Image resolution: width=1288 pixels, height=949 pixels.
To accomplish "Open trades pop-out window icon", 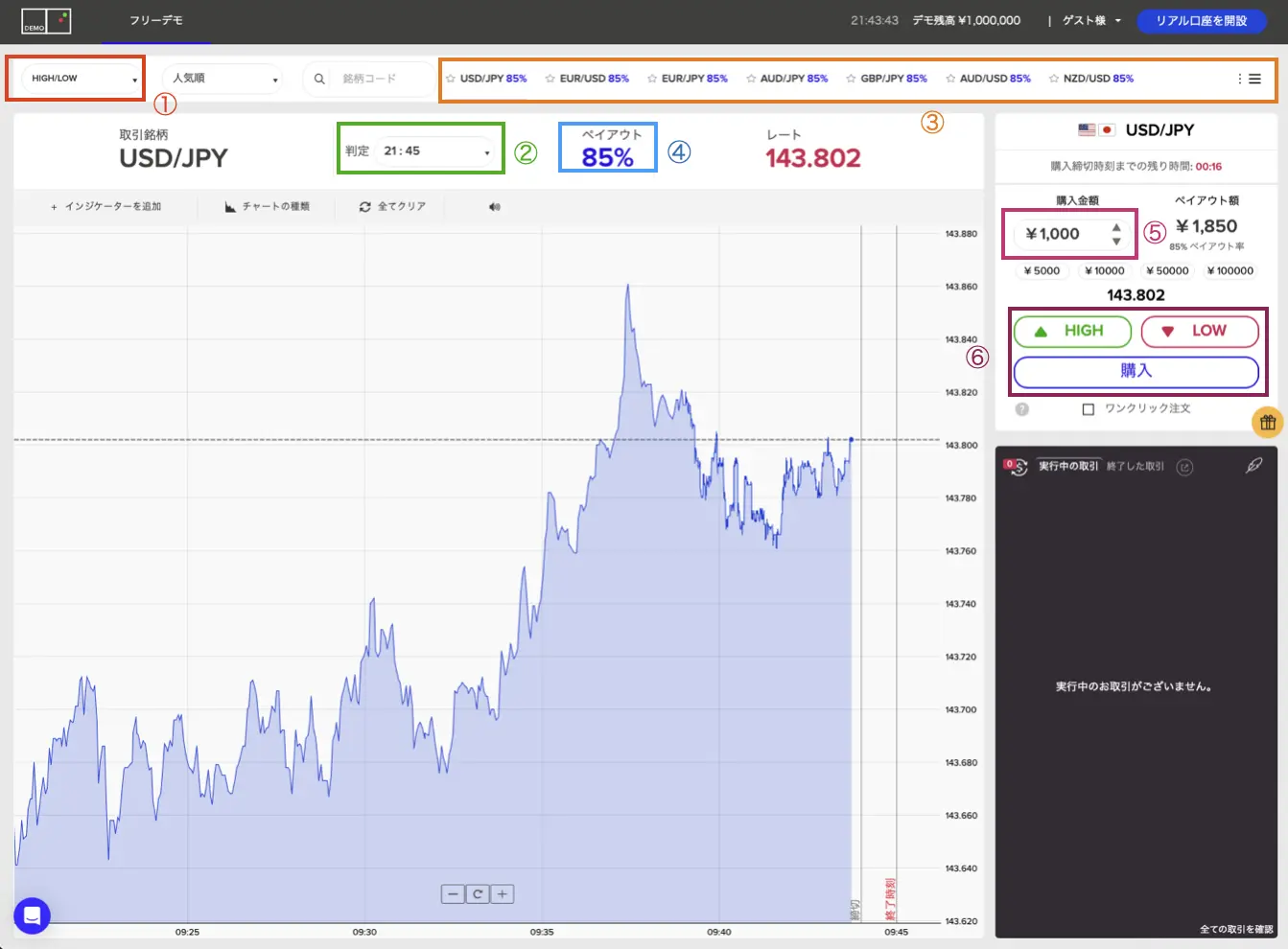I will coord(1185,467).
